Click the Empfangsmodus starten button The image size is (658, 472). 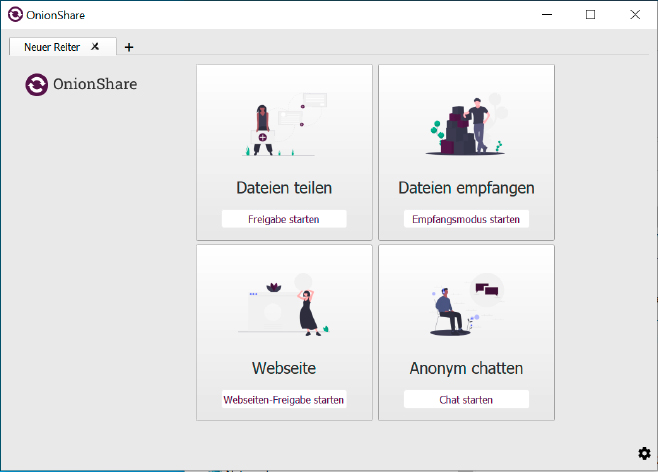tap(466, 219)
